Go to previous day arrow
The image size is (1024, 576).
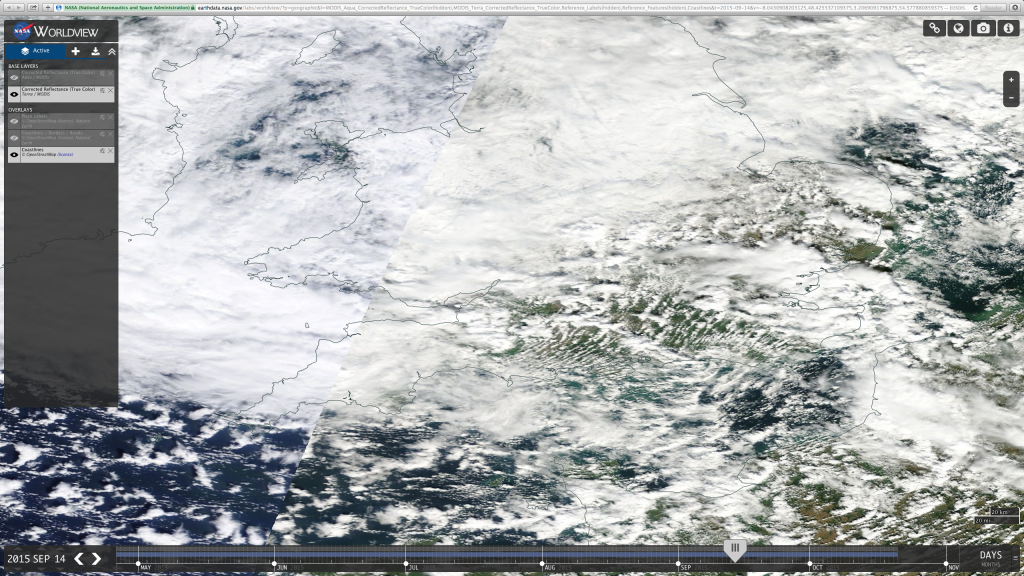pos(79,558)
